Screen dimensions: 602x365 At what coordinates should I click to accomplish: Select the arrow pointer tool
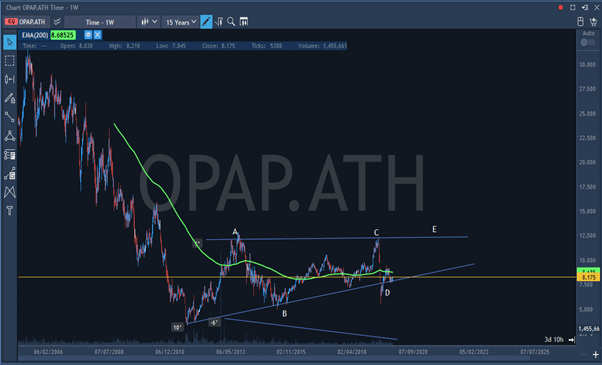pyautogui.click(x=10, y=42)
